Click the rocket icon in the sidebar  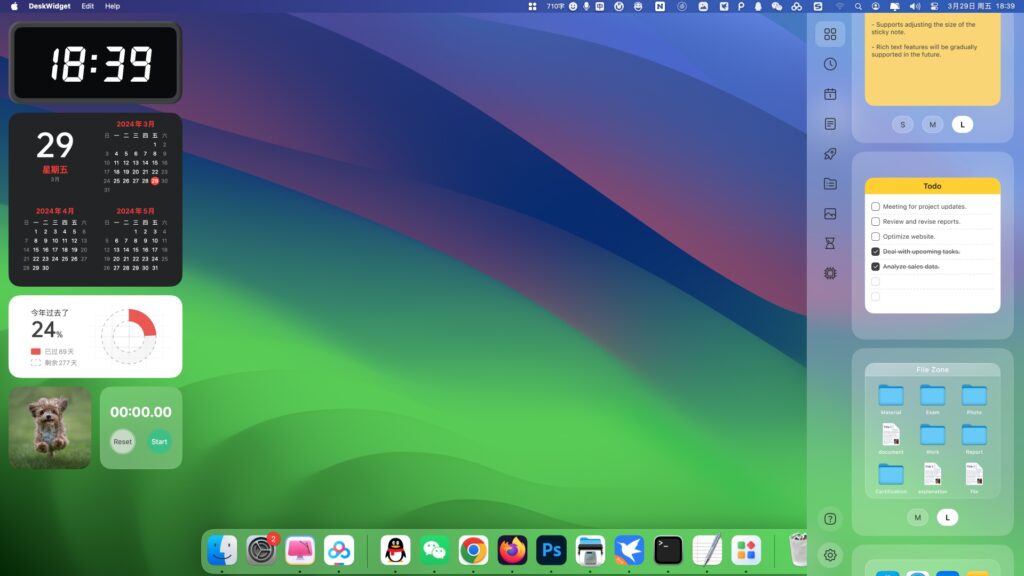pyautogui.click(x=829, y=154)
